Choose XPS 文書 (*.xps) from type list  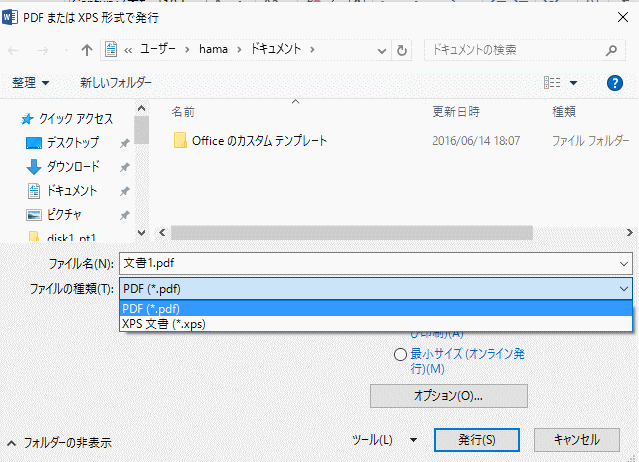376,324
